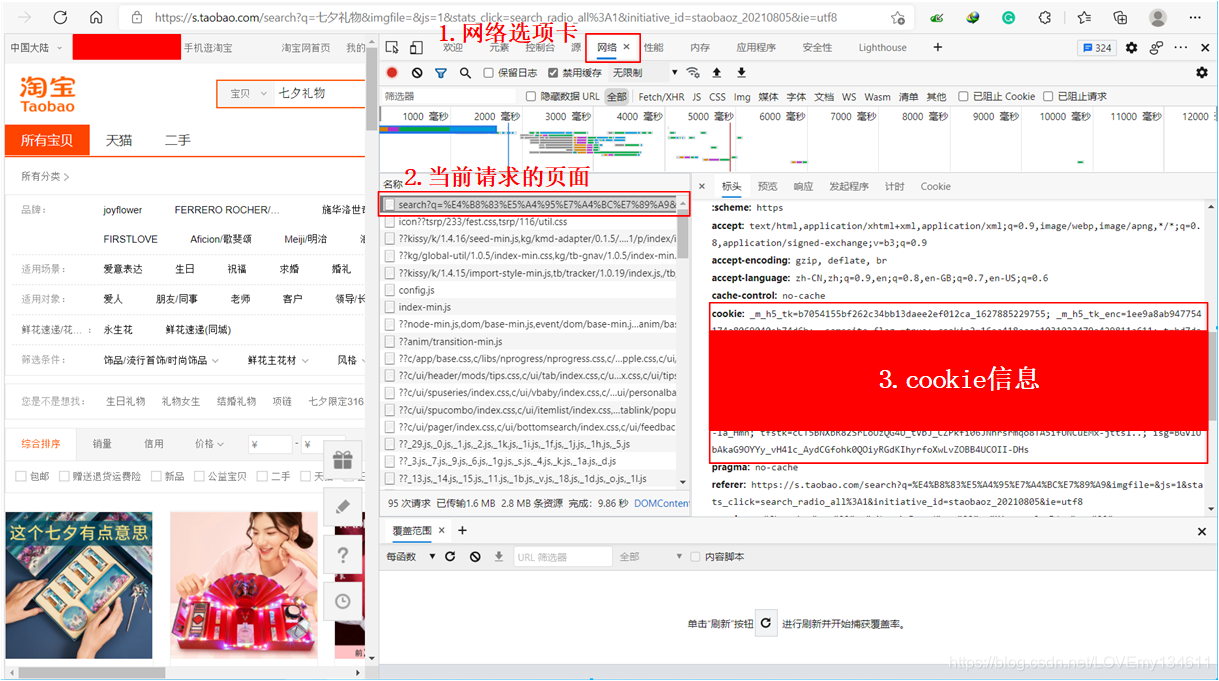Open DevTools settings gear in the top bar
The image size is (1219, 681).
(x=1132, y=47)
